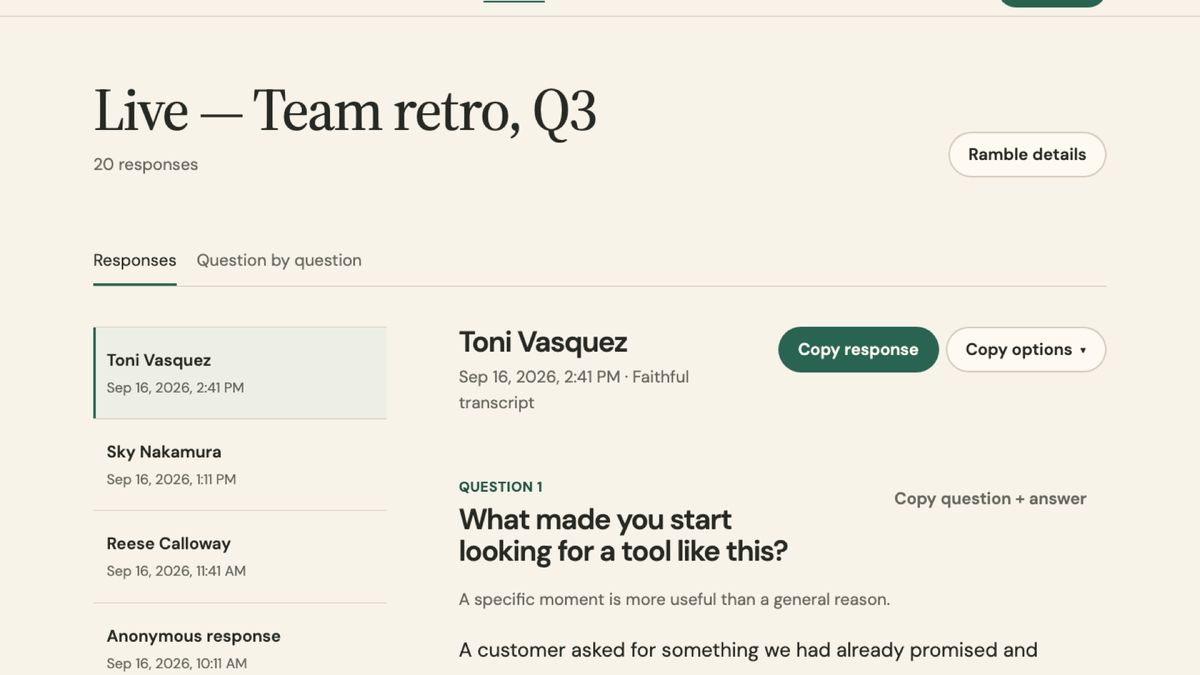Image resolution: width=1200 pixels, height=675 pixels.
Task: Click the Live — Team retro, Q3 title
Action: [345, 110]
